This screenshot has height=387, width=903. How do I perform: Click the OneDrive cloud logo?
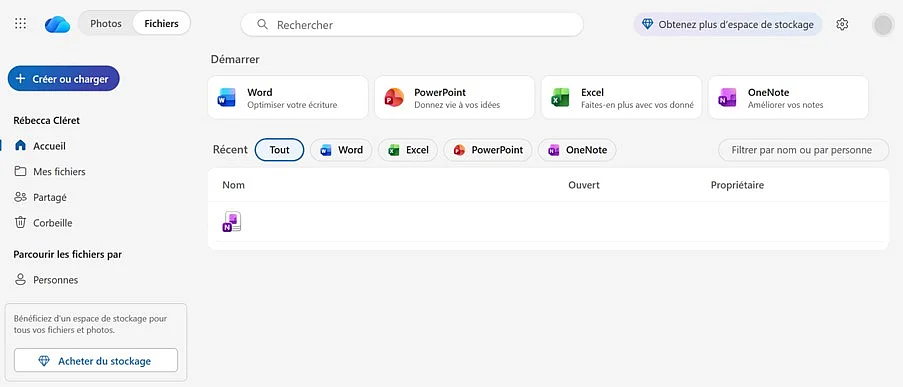coord(57,24)
